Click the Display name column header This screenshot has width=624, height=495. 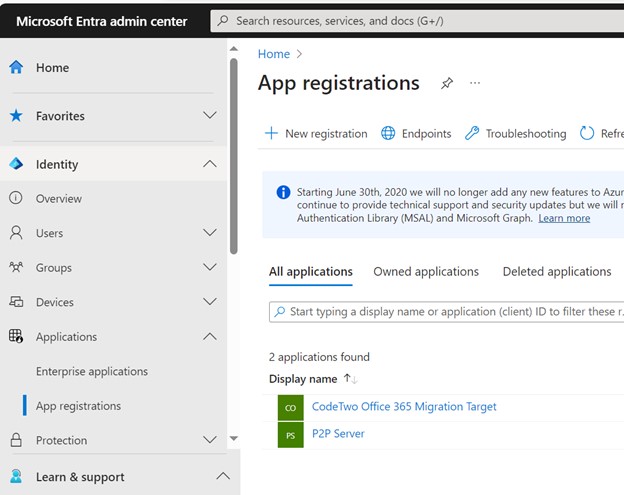pyautogui.click(x=303, y=379)
